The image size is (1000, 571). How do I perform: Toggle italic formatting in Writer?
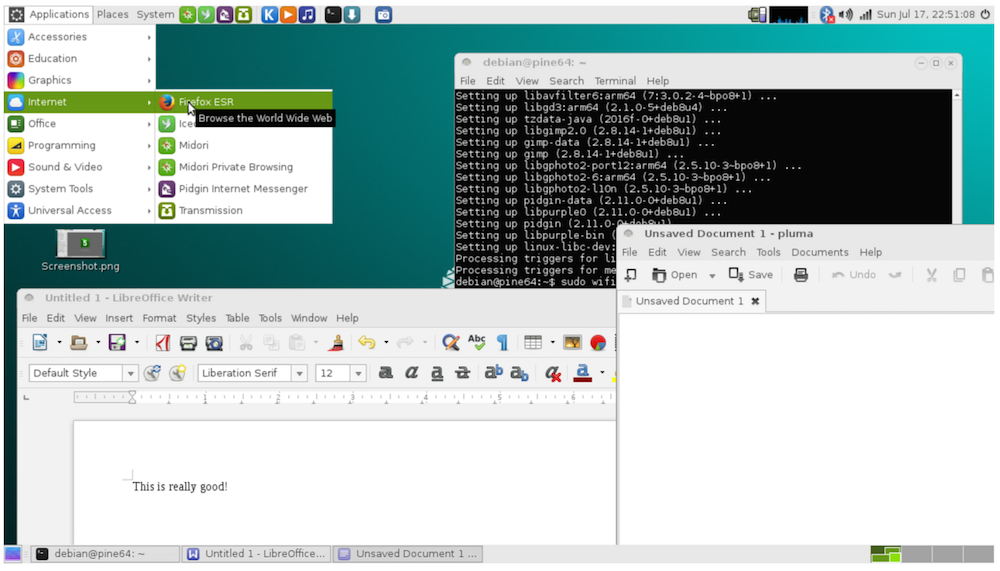click(411, 373)
